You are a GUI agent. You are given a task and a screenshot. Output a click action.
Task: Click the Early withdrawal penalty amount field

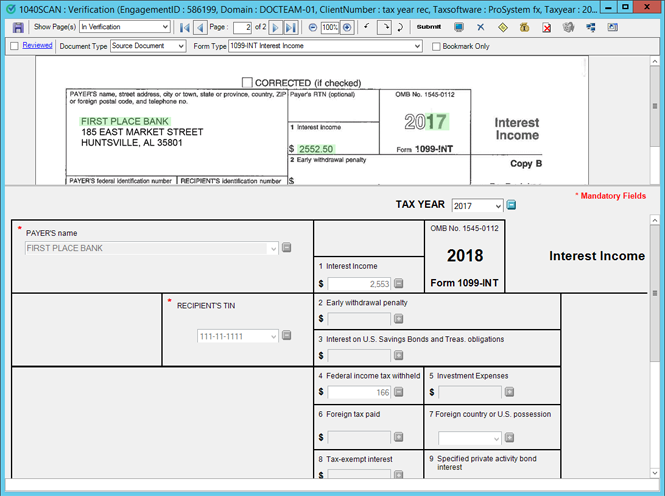(359, 319)
